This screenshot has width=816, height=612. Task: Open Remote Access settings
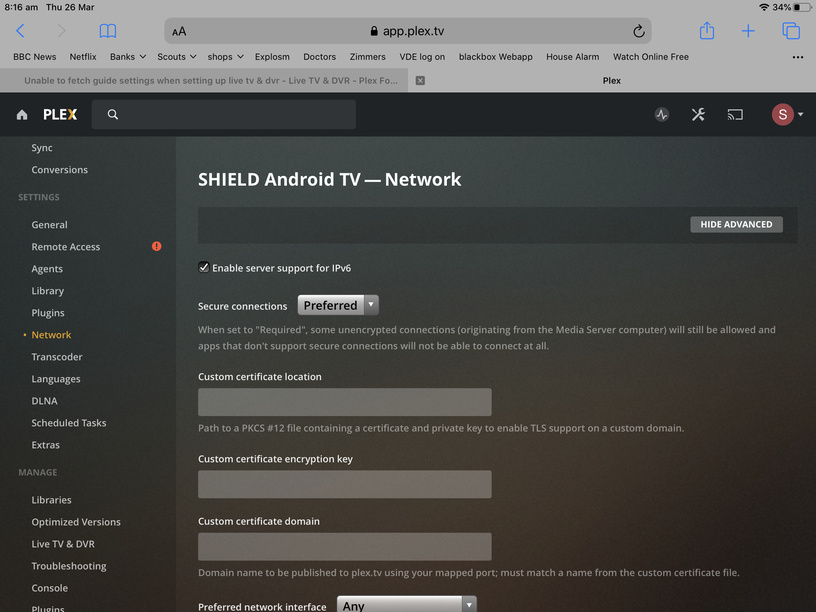(66, 247)
